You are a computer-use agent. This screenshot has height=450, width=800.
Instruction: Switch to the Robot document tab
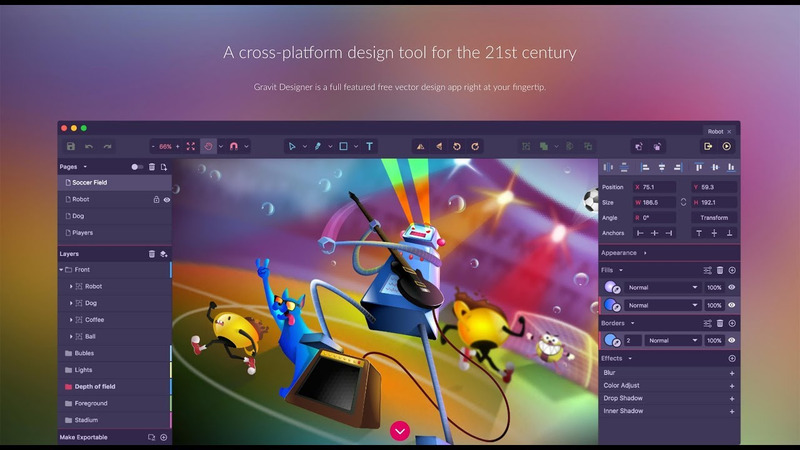(x=715, y=131)
